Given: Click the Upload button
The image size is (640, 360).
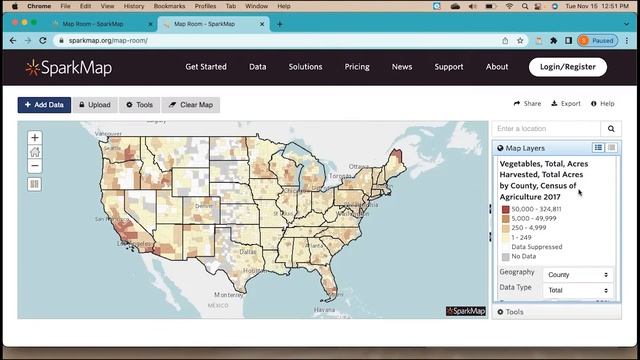Looking at the screenshot, I should coord(95,105).
